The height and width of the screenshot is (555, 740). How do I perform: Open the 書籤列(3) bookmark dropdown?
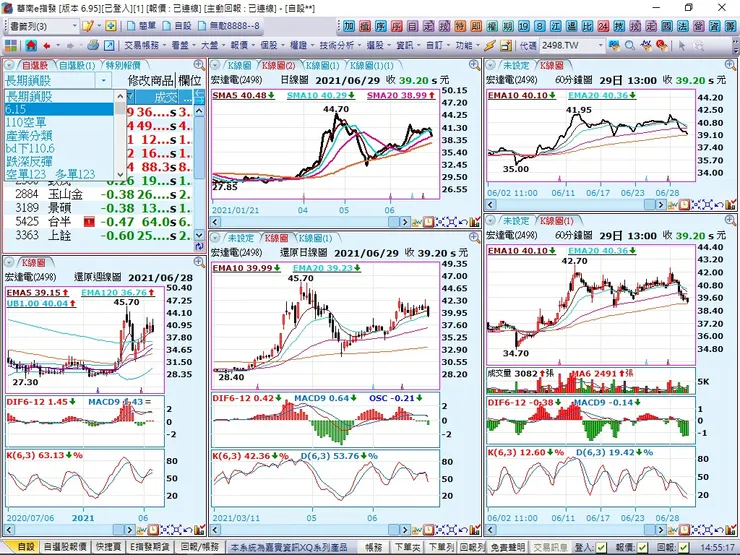tap(75, 26)
